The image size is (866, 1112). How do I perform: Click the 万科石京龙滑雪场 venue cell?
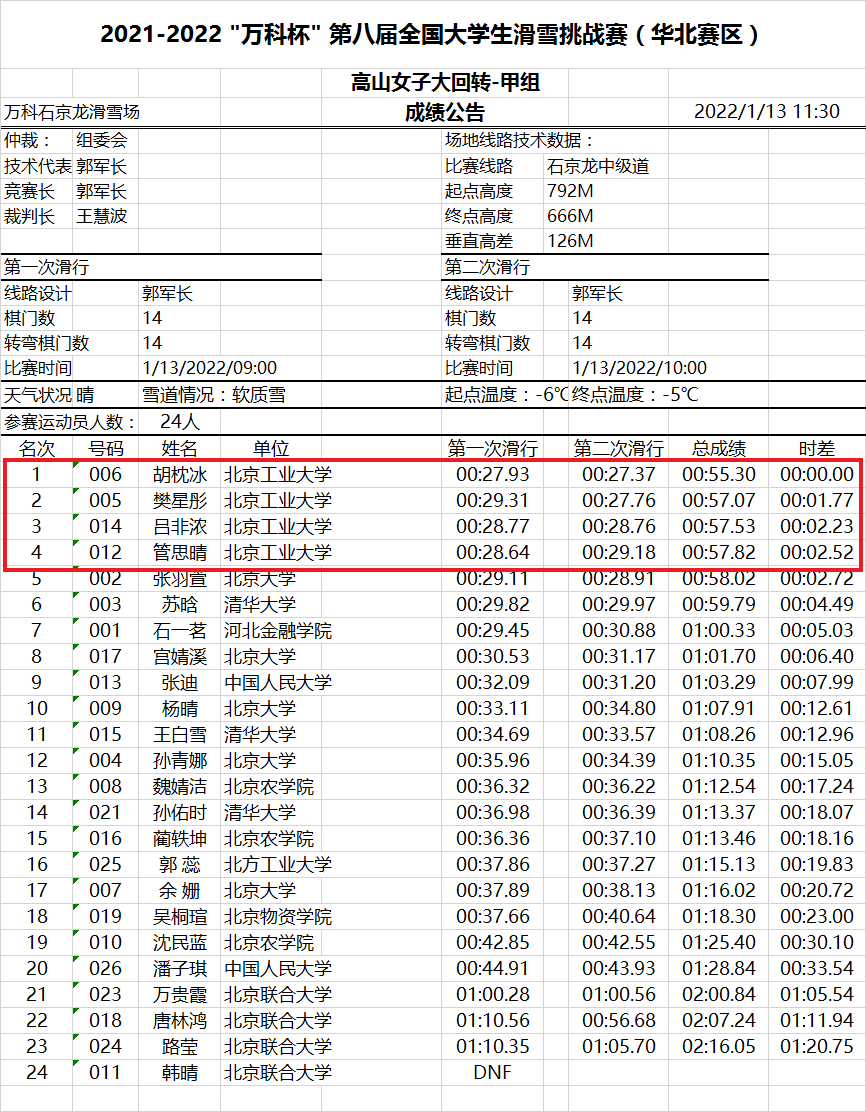[72, 112]
